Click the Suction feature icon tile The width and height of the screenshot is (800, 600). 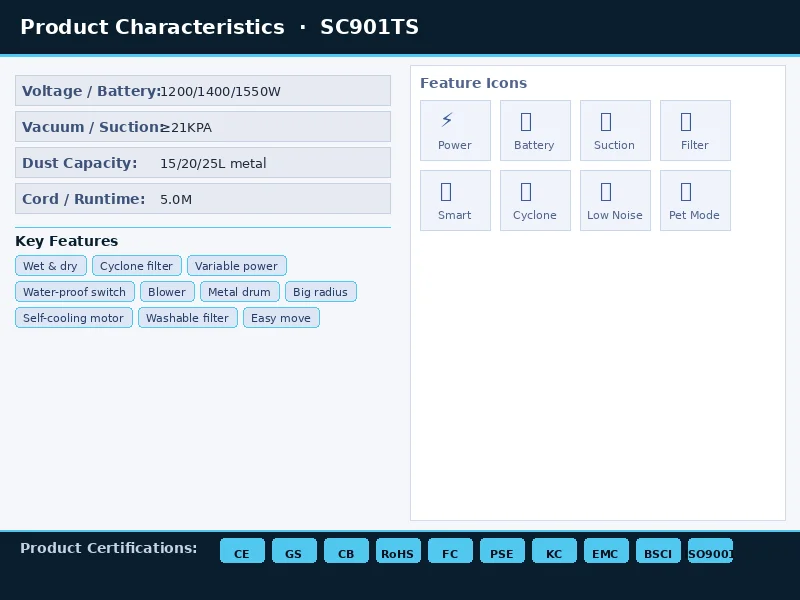click(615, 131)
